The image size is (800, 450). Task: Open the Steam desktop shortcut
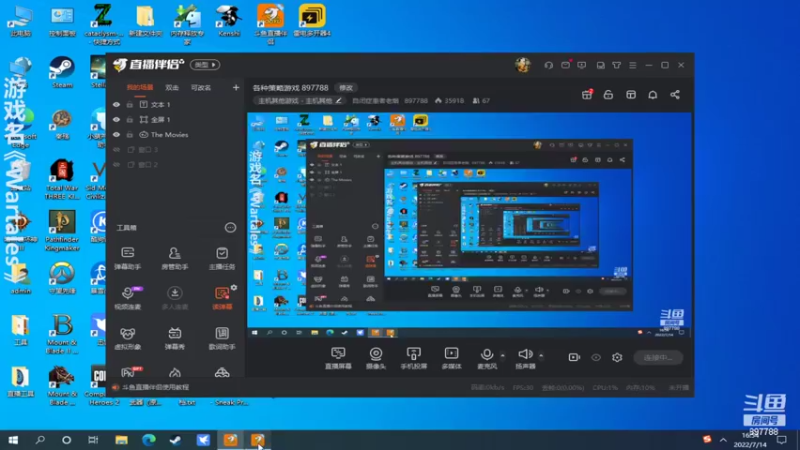tap(62, 72)
